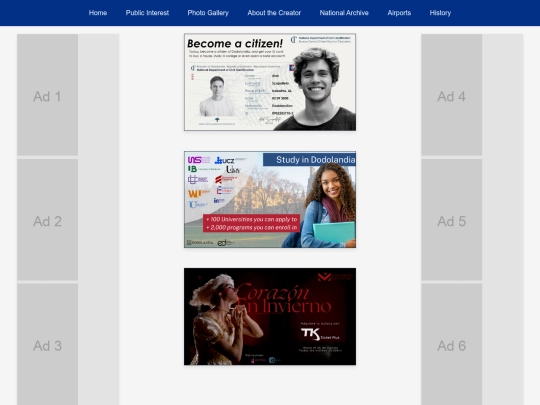Select the Ad 5 placeholder

pos(451,220)
